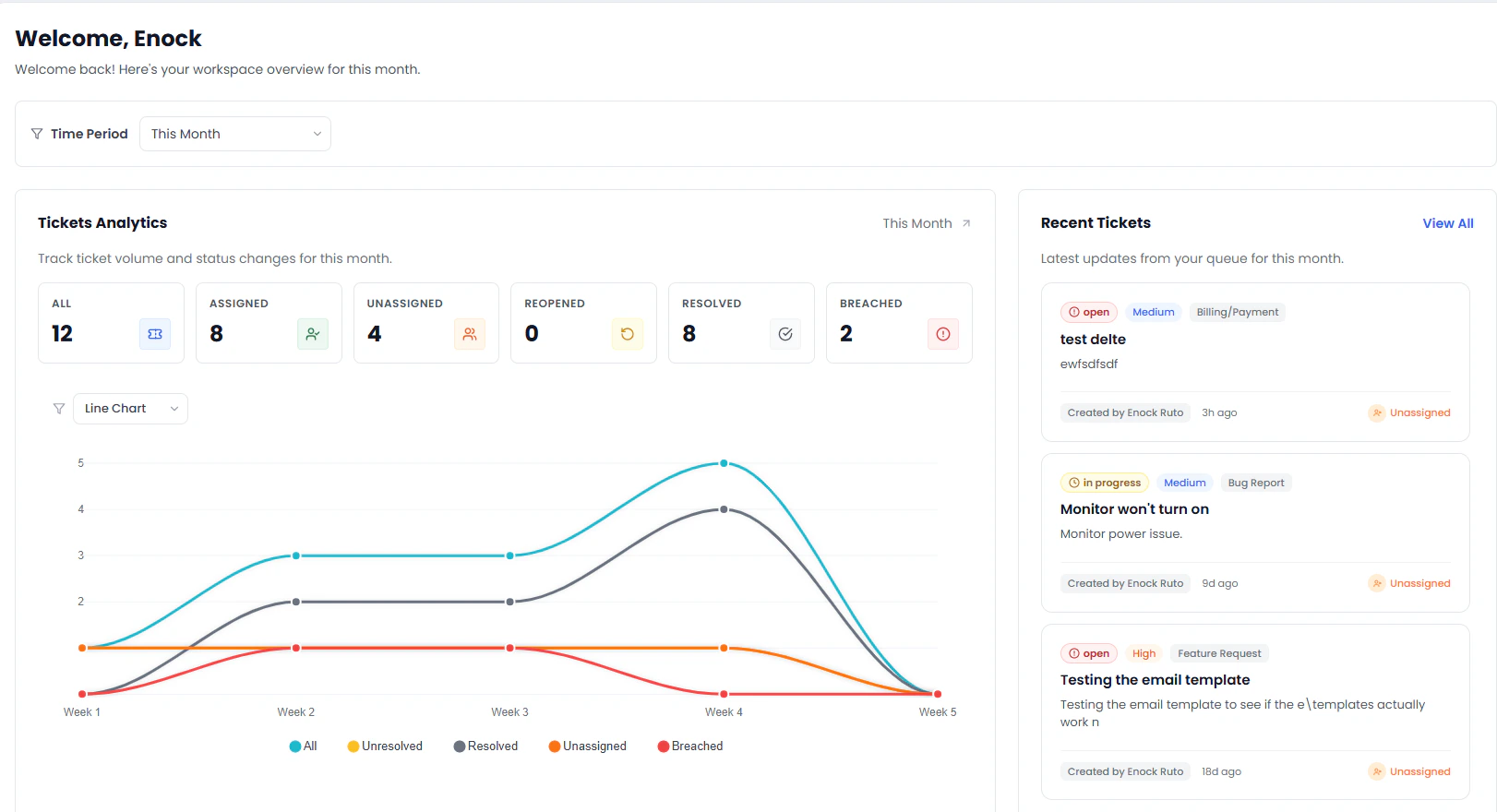Click the users icon in Unassigned card

(x=470, y=334)
